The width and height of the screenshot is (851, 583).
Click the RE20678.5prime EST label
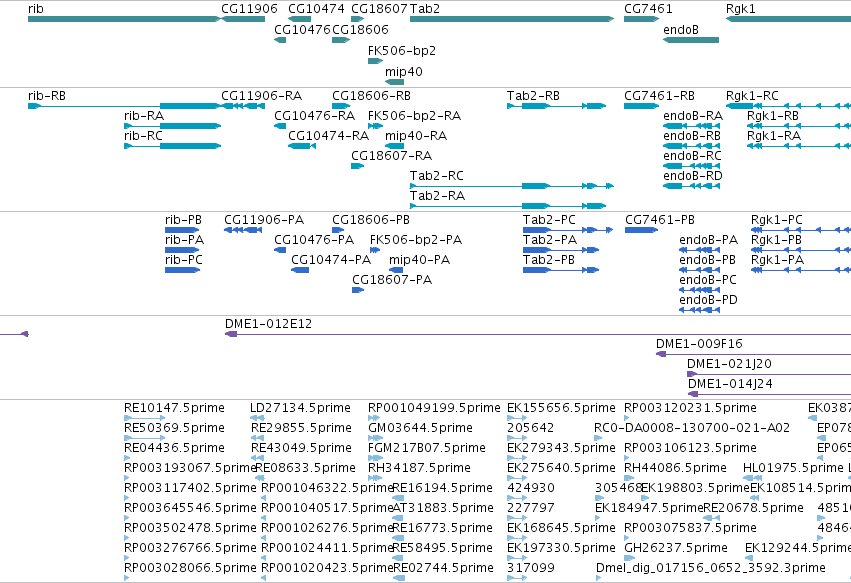click(x=753, y=508)
